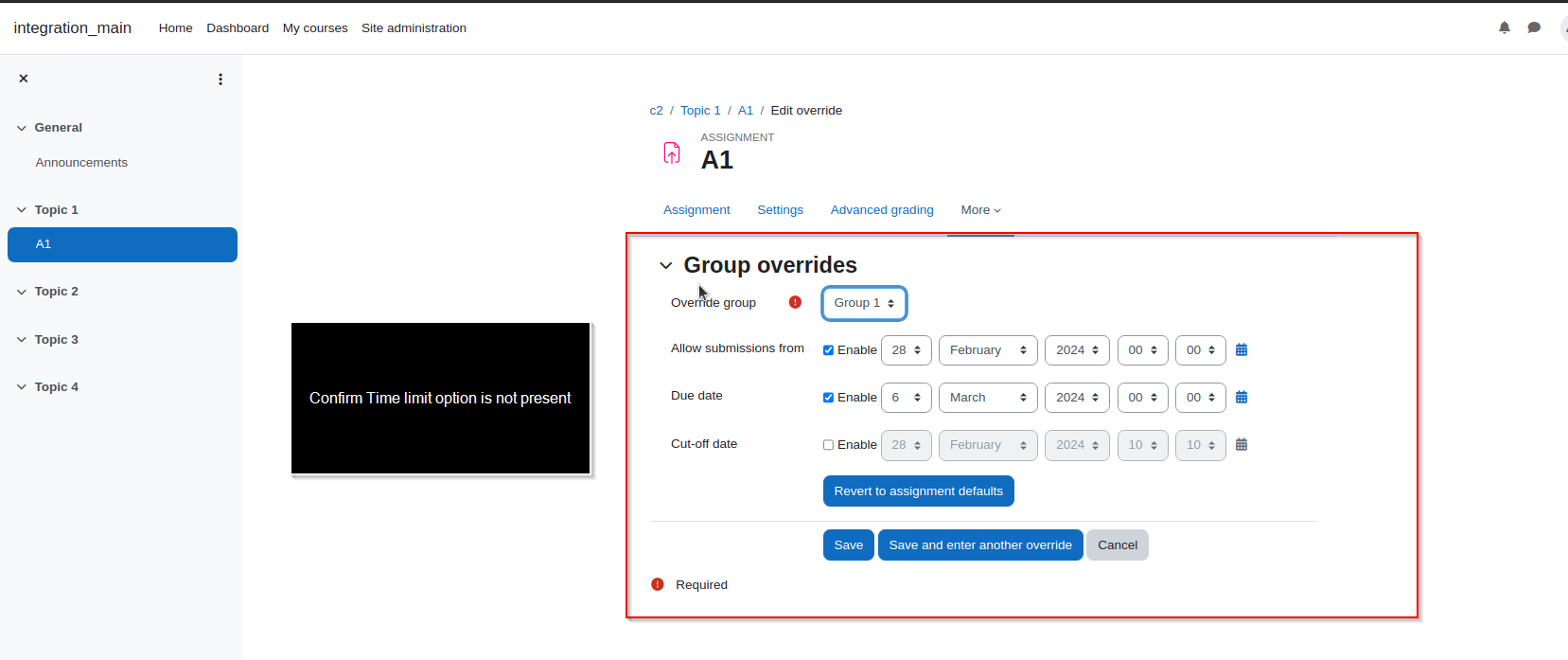Open the messaging speech bubble icon
This screenshot has width=1568, height=660.
pyautogui.click(x=1534, y=27)
